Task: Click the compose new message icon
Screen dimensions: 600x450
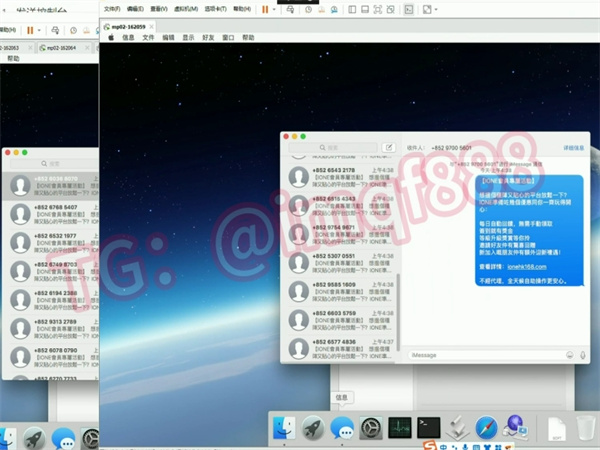Action: coord(389,147)
